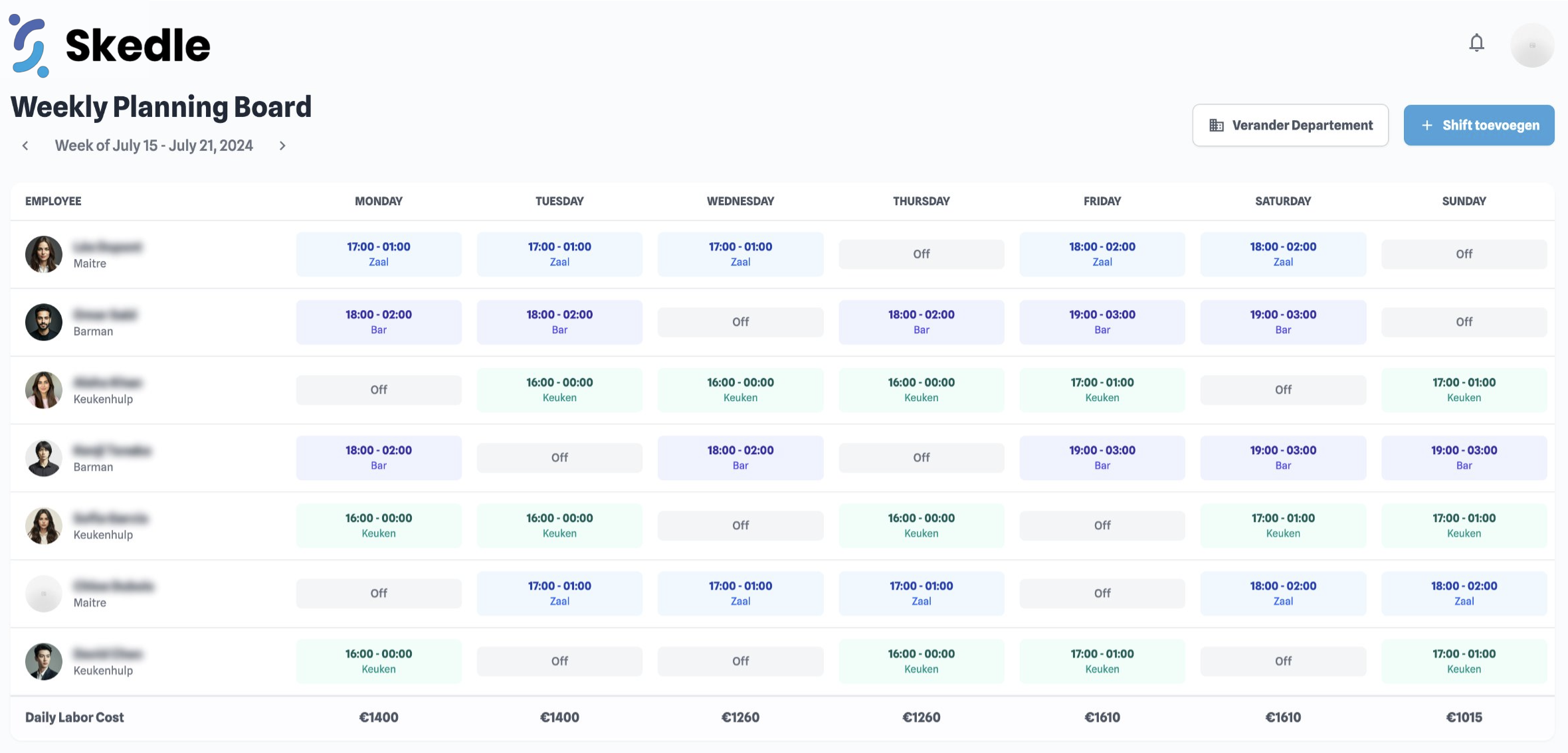The width and height of the screenshot is (1568, 753).
Task: Click the blurred Maitre avatar placeholder
Action: point(43,593)
